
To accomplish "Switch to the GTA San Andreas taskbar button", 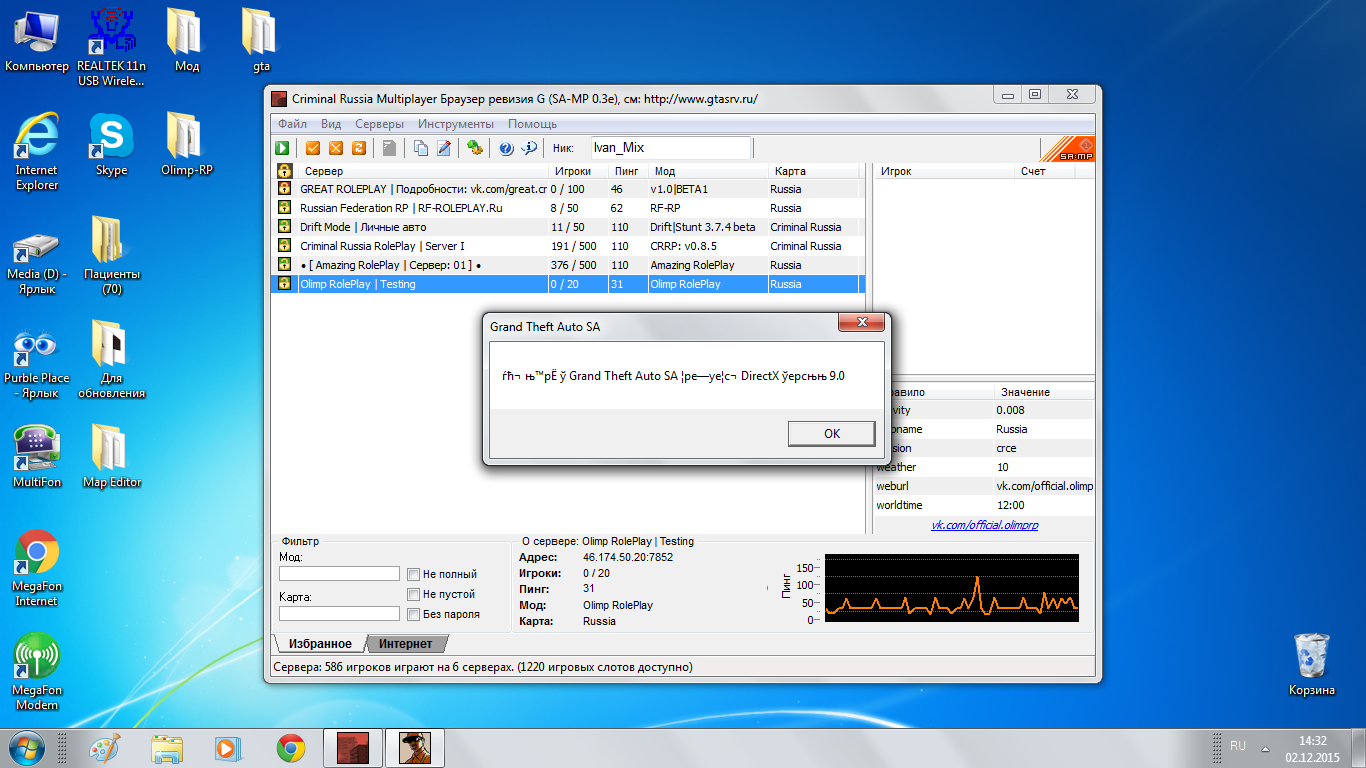I will point(415,748).
